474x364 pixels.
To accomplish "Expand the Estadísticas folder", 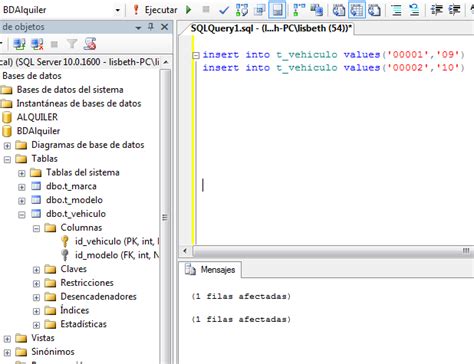I will tap(36, 325).
